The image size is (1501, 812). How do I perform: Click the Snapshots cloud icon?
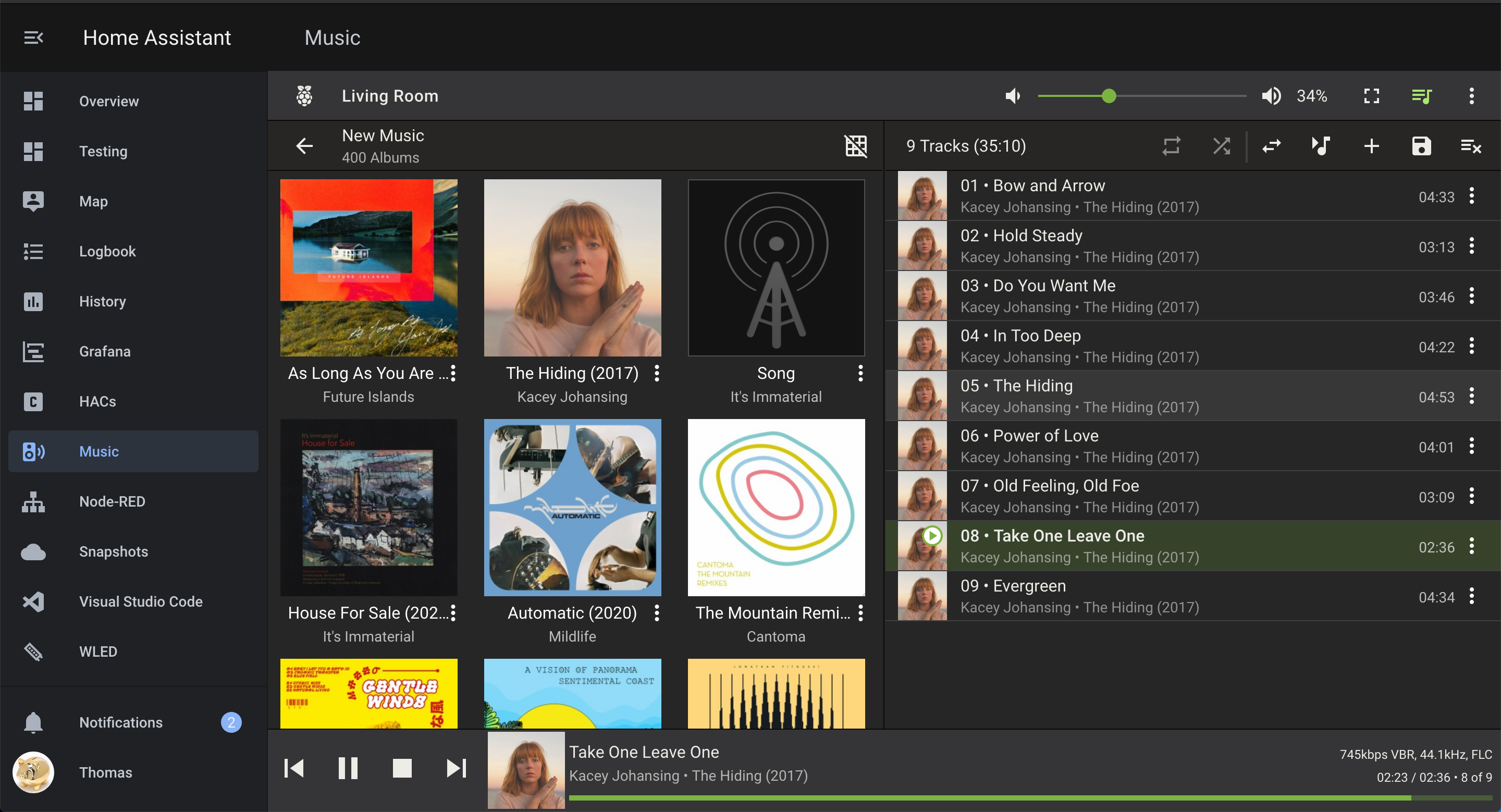coord(33,551)
